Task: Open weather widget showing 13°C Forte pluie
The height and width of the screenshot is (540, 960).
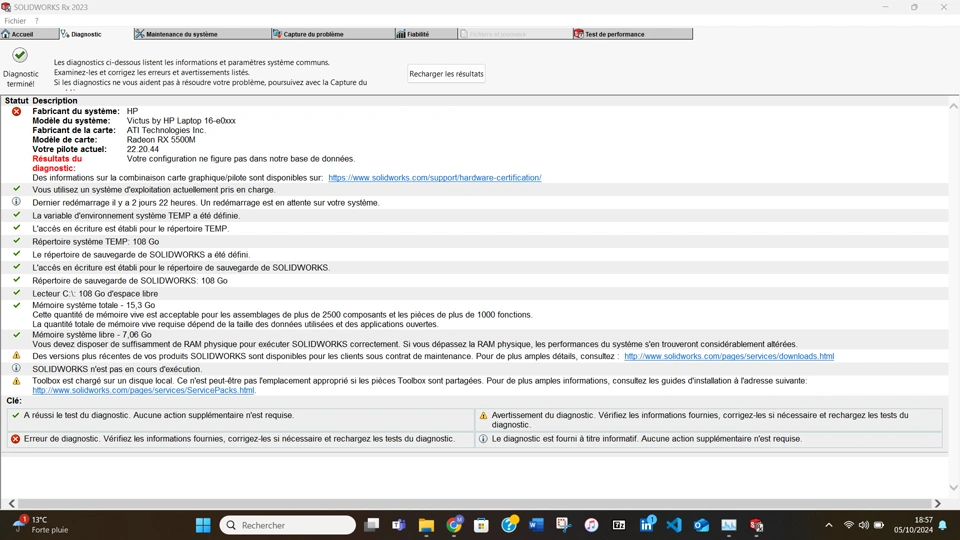Action: coord(42,525)
